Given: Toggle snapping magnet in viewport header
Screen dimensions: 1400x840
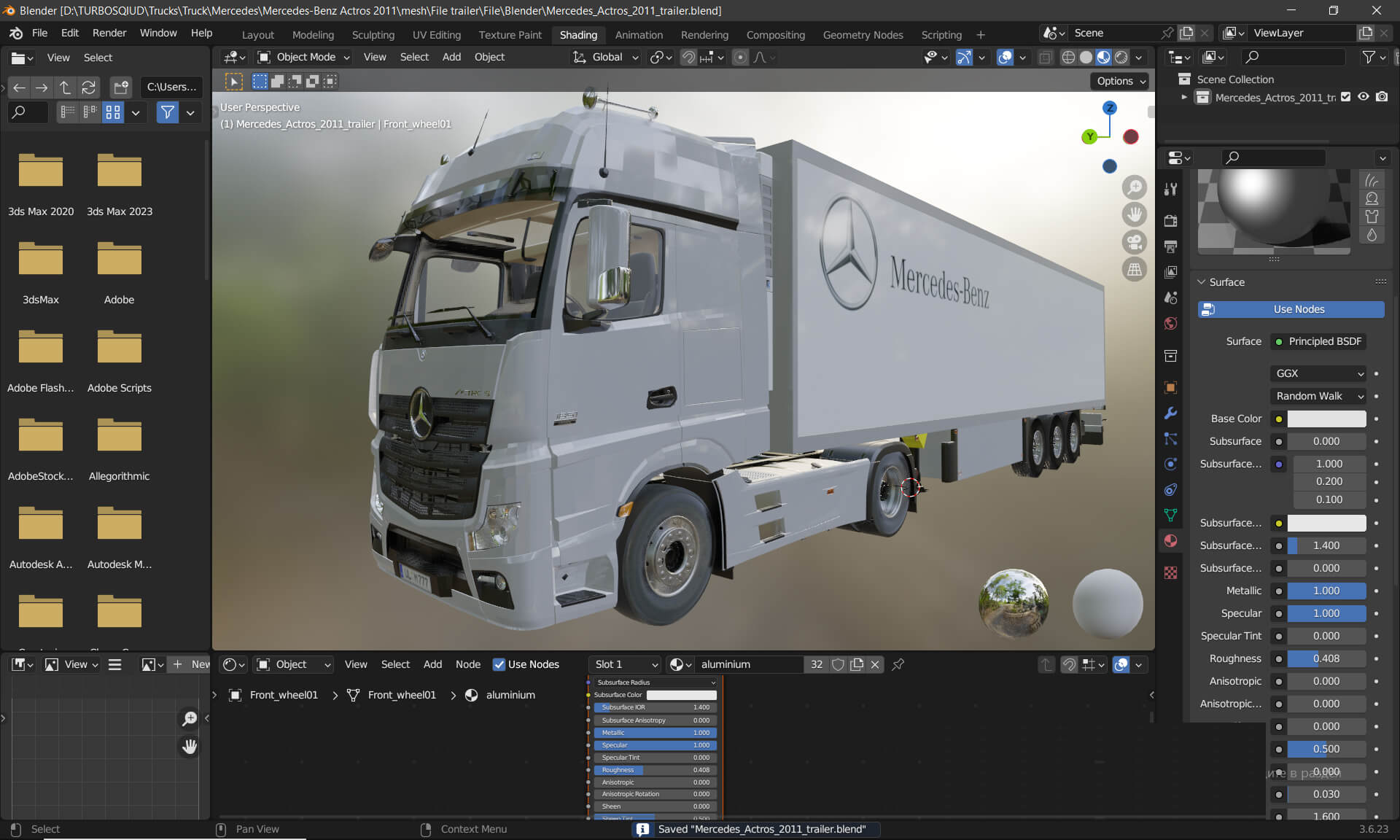Looking at the screenshot, I should point(688,57).
